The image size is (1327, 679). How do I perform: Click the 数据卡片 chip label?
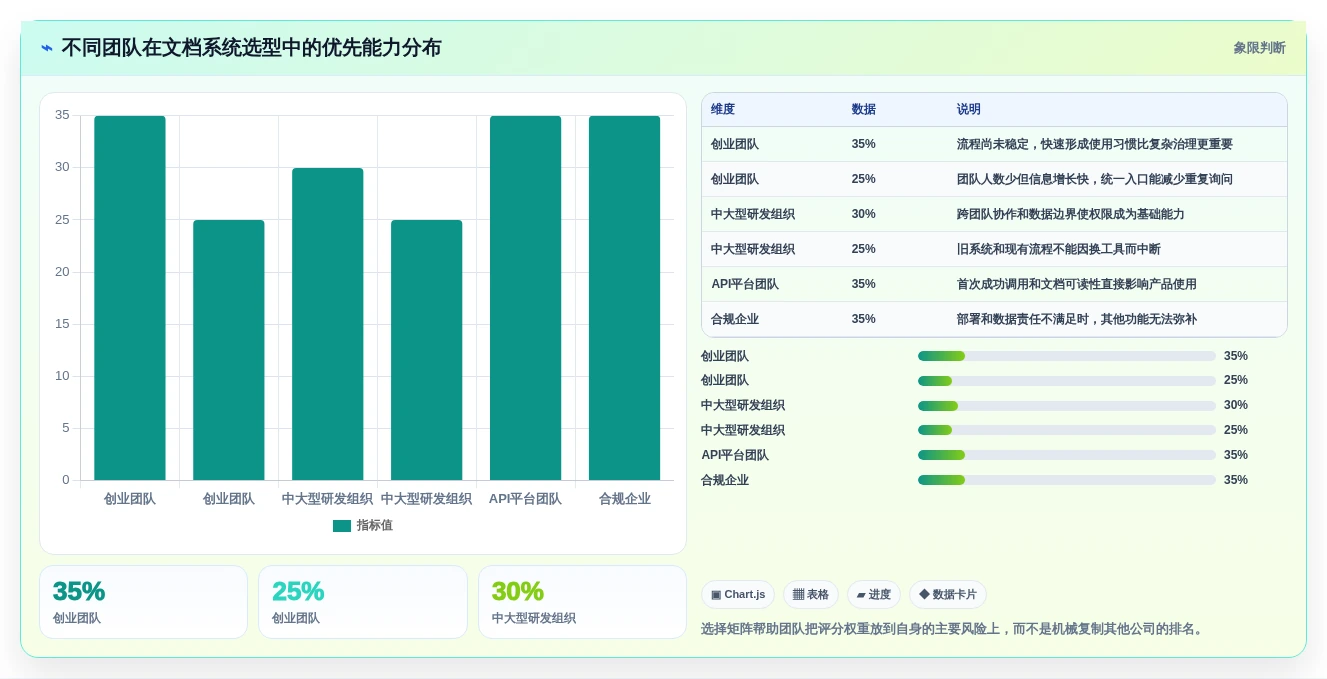(955, 595)
